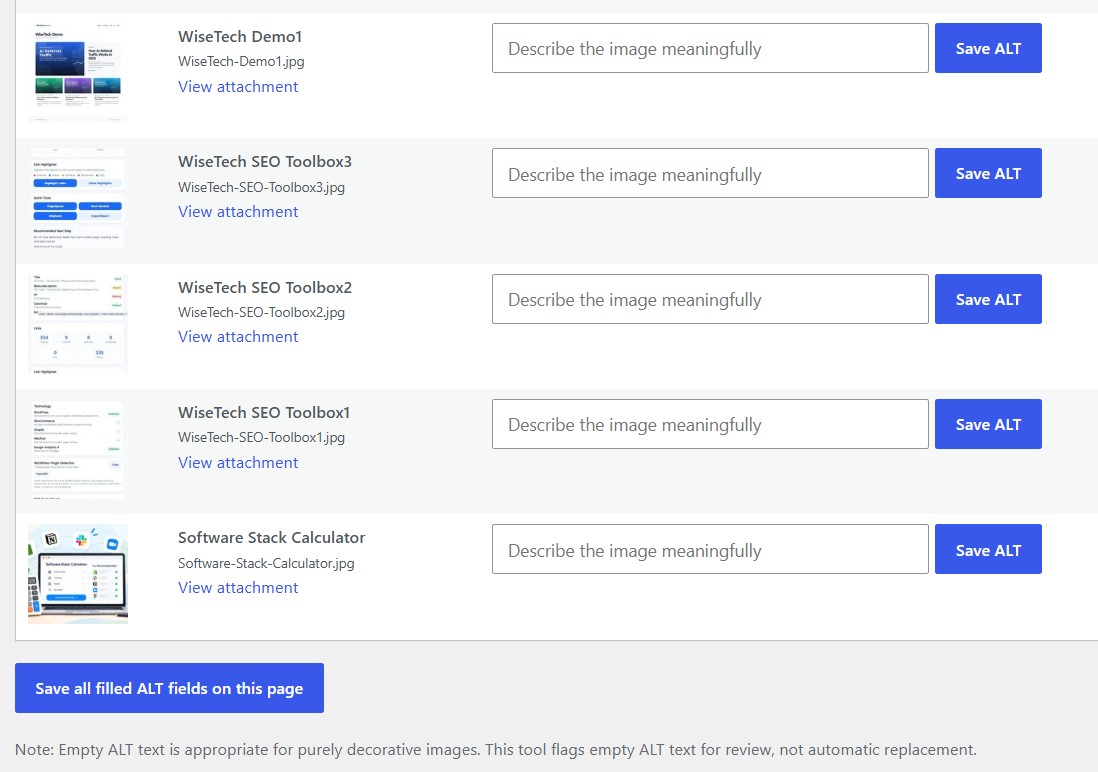Click the filename WiseTech-SEO-Toolbox3.jpg
The width and height of the screenshot is (1098, 772).
pos(261,187)
